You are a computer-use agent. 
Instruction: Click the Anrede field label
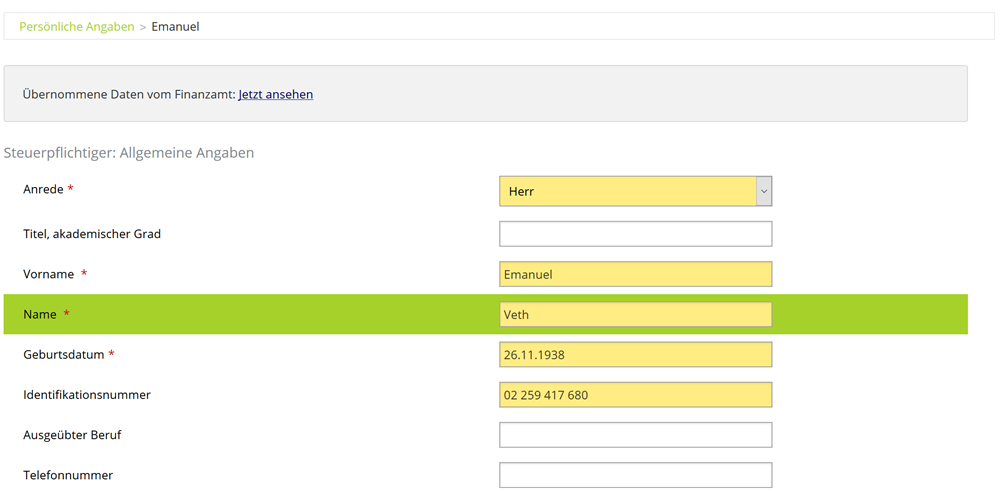click(43, 190)
